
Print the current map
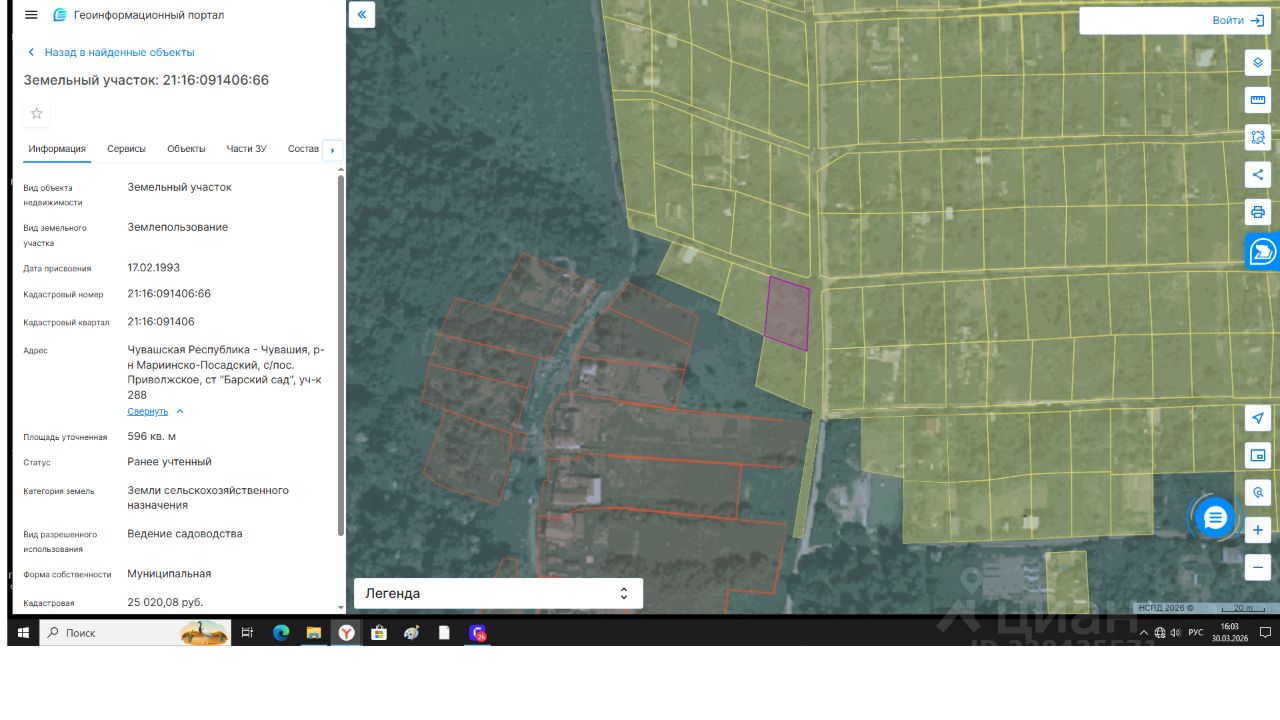pos(1258,212)
